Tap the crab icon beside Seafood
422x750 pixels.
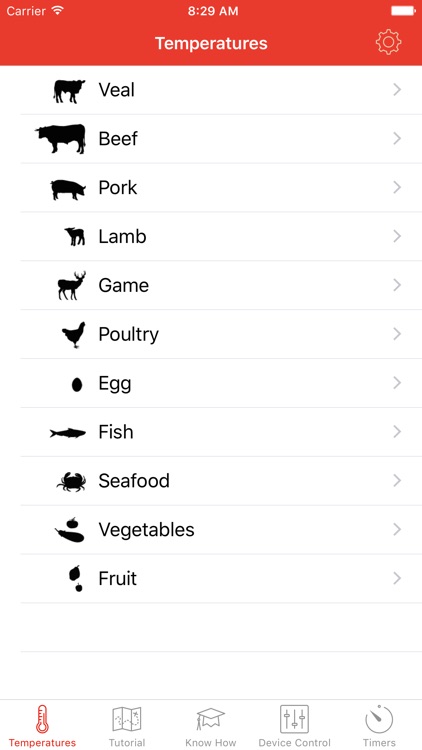[71, 482]
